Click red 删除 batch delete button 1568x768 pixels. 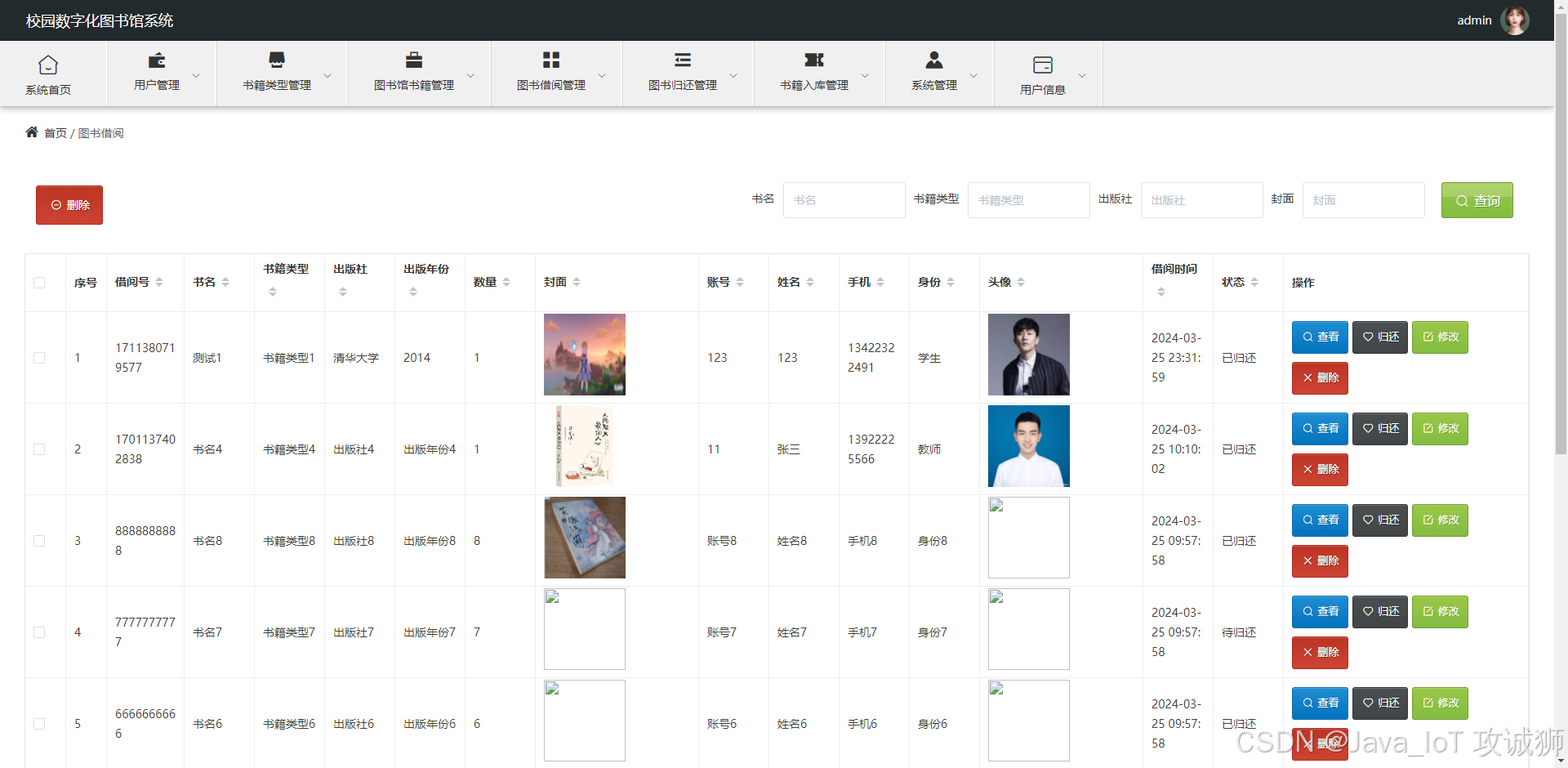click(x=69, y=205)
